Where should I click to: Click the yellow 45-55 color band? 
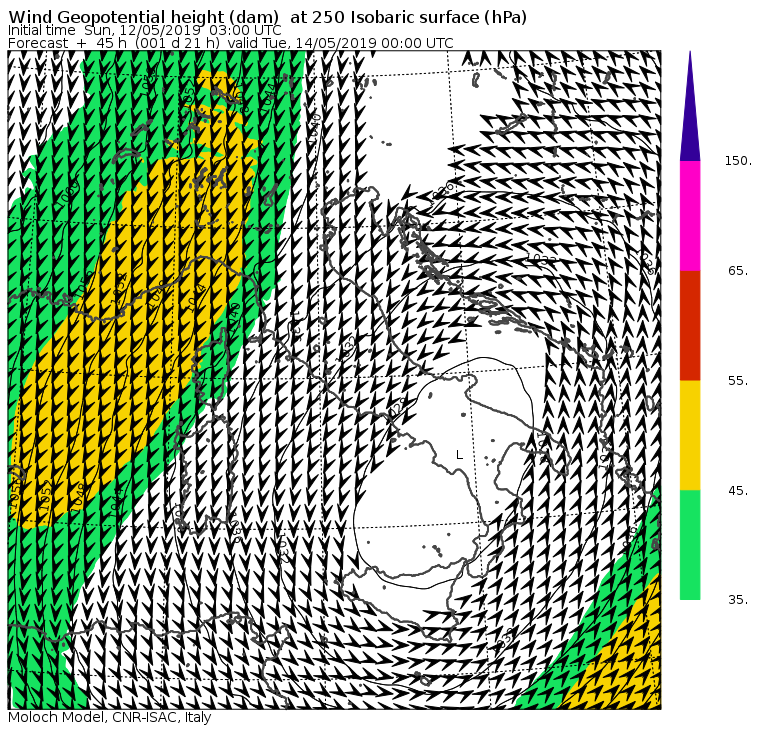pyautogui.click(x=690, y=435)
